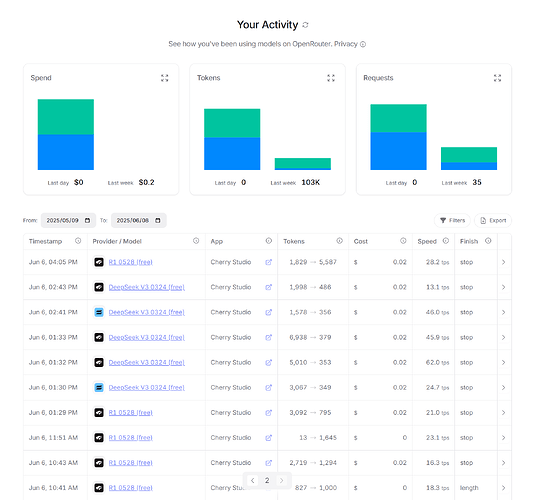Expand the Tokens chart fullscreen icon
Image resolution: width=552 pixels, height=500 pixels.
[x=331, y=78]
